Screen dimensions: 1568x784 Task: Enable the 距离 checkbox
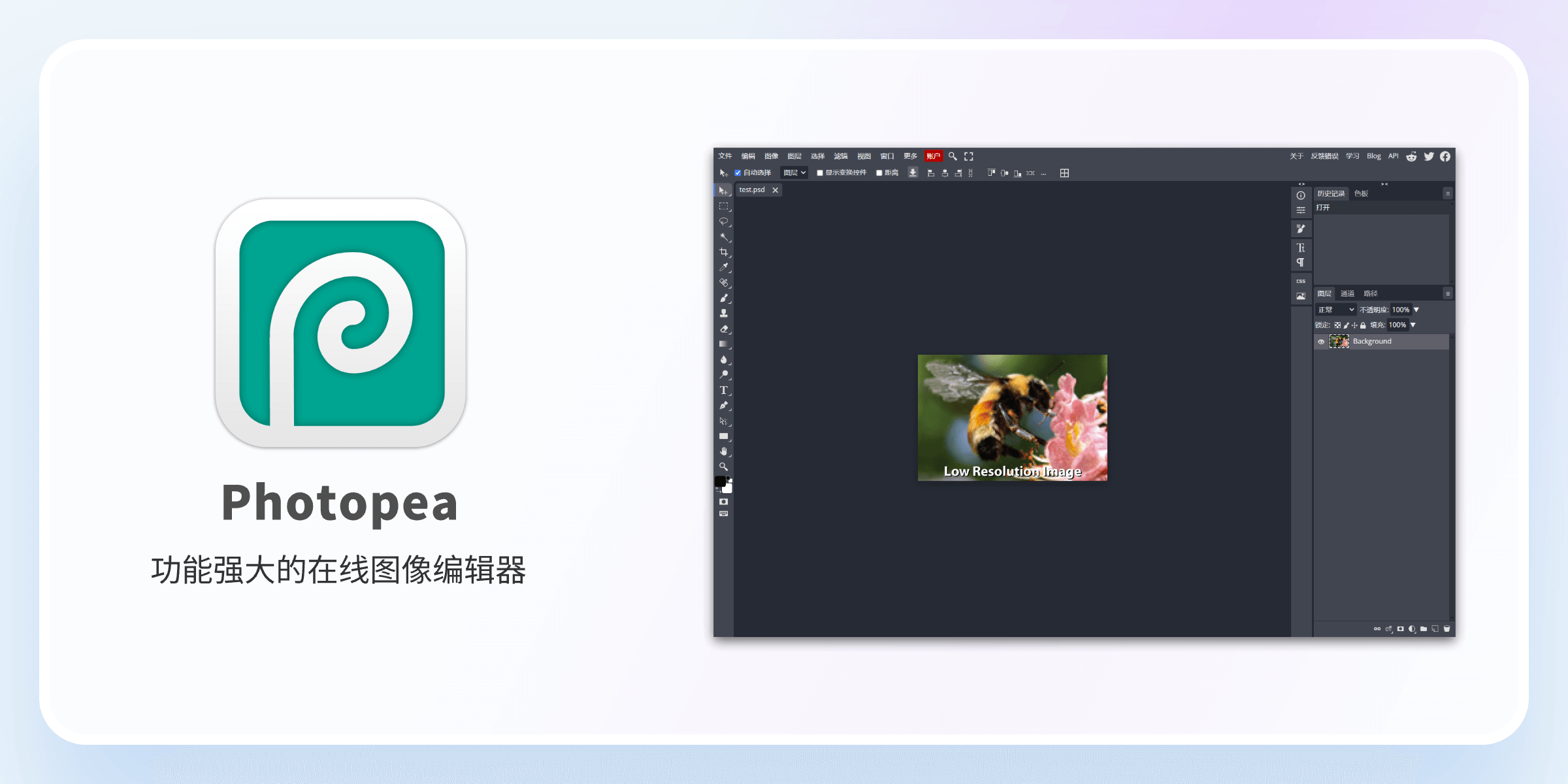[879, 173]
